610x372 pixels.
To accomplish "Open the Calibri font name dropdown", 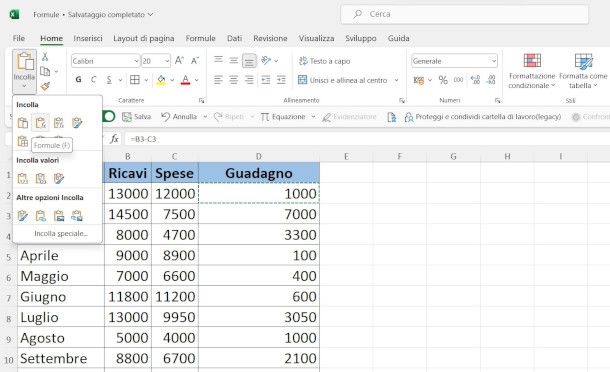I will tap(136, 61).
